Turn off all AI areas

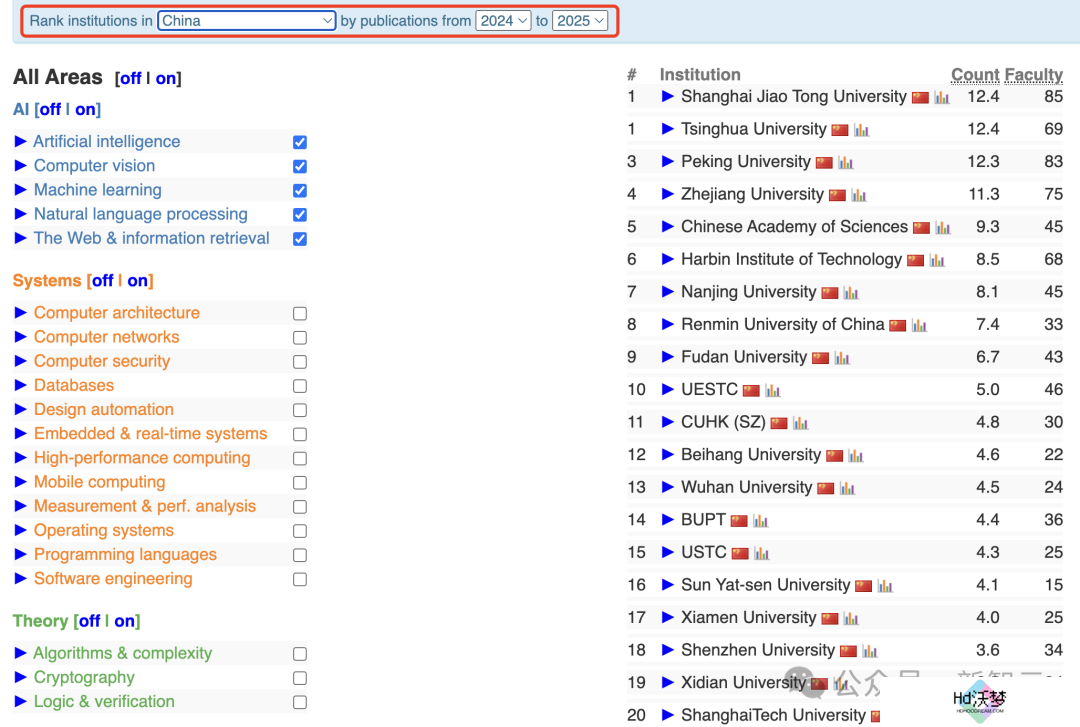click(x=50, y=110)
